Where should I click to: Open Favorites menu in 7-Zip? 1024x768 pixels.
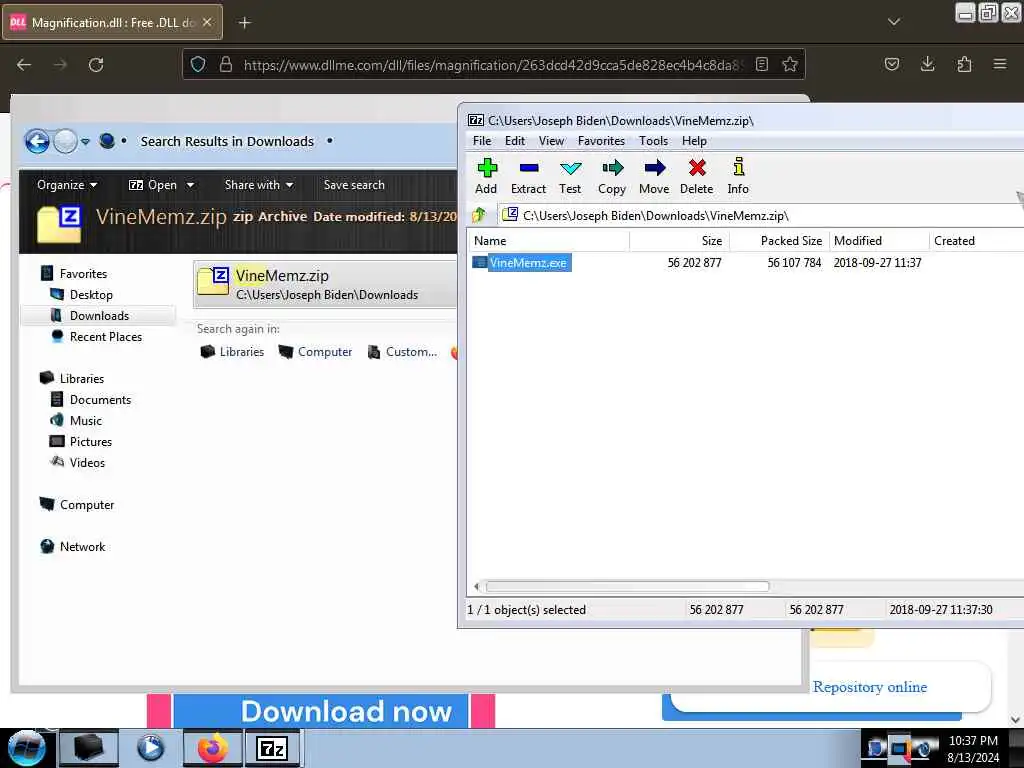[x=601, y=140]
